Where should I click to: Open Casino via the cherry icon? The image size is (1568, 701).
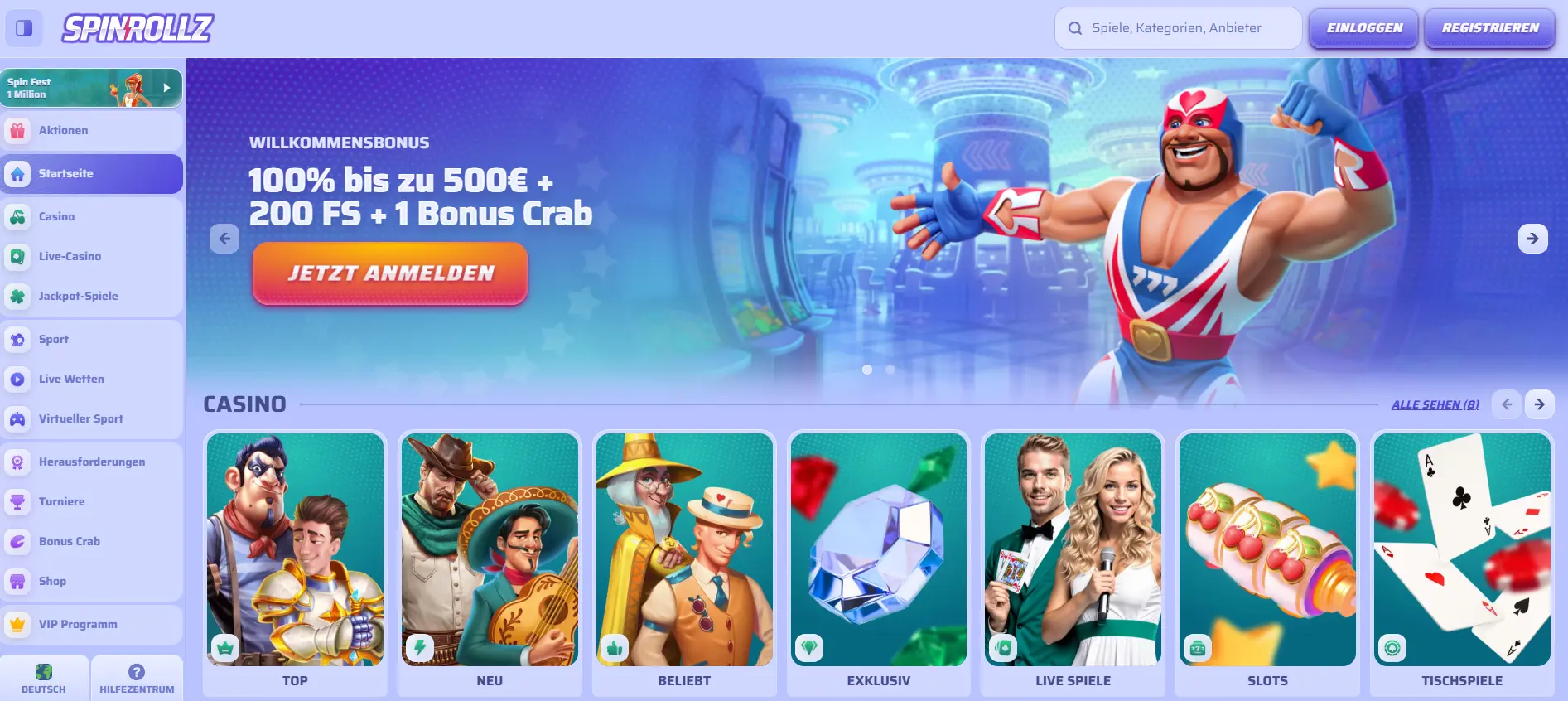point(17,216)
